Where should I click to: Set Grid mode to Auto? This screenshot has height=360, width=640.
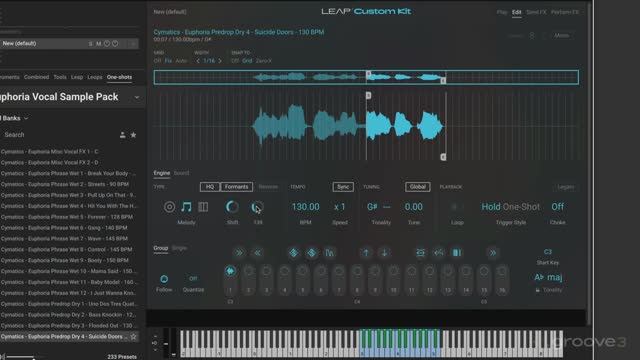click(181, 61)
